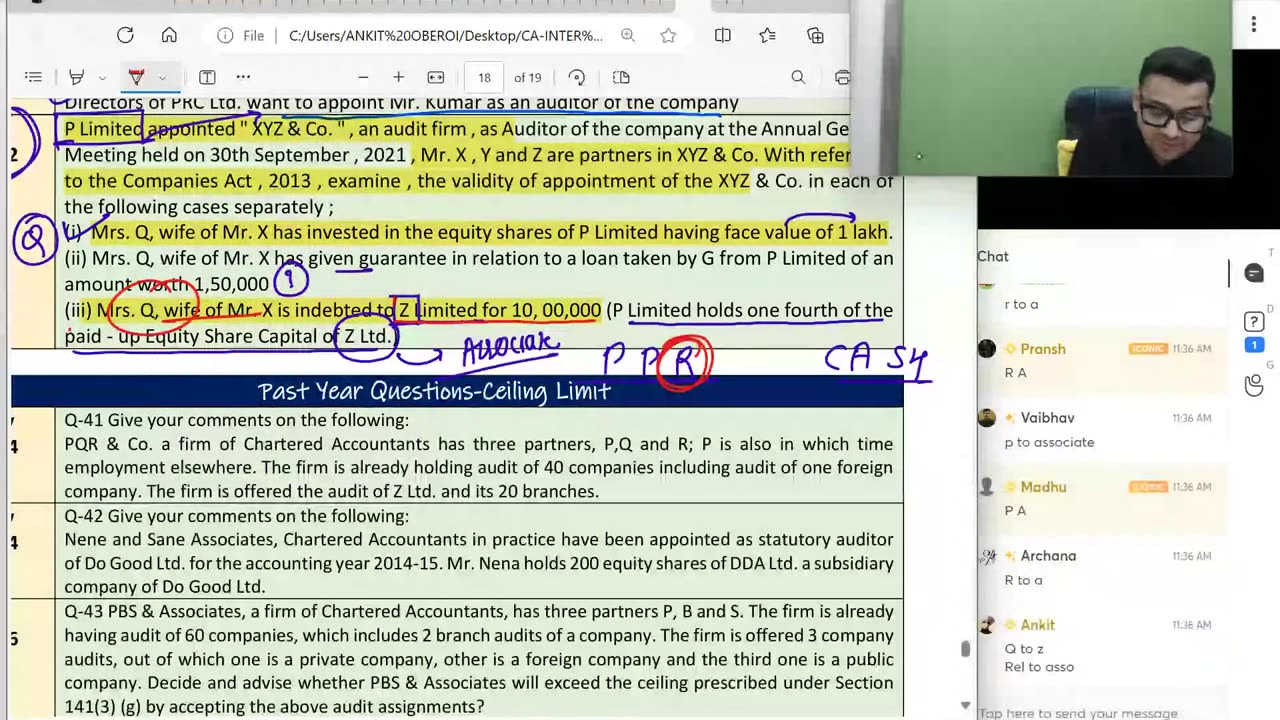The width and height of the screenshot is (1280, 720).
Task: Click the Q-41 question text
Action: click(x=478, y=455)
